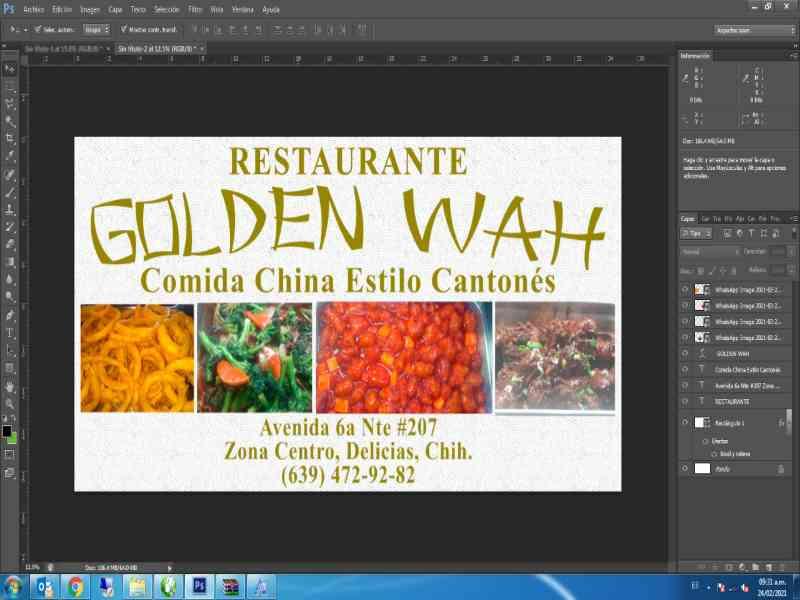Open the Filtro menu

195,8
